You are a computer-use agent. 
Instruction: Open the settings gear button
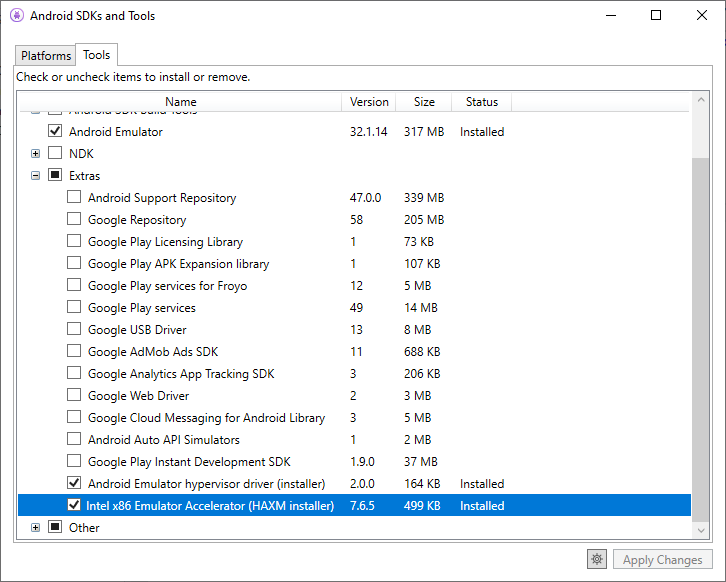tap(597, 559)
